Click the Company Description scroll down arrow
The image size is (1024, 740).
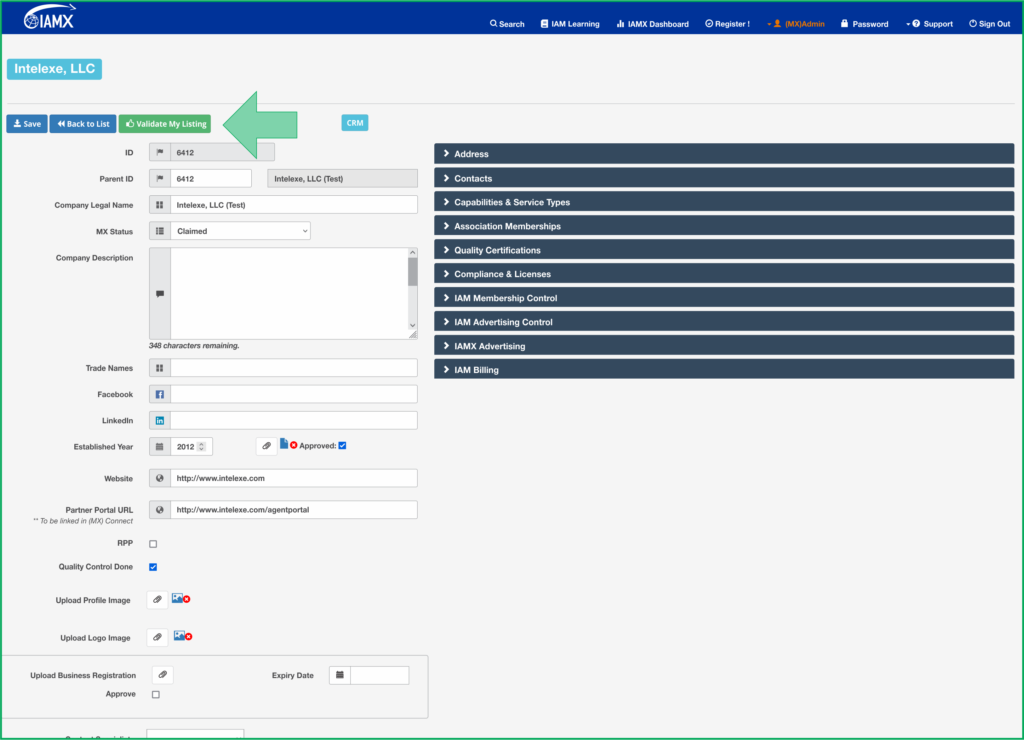[x=412, y=325]
